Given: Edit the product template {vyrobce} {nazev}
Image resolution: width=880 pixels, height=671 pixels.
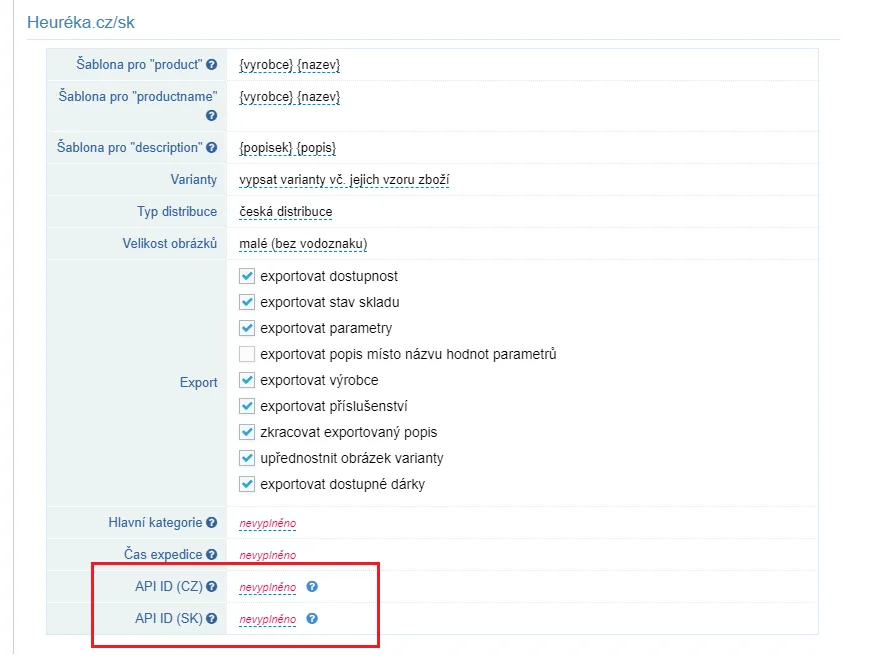Looking at the screenshot, I should 290,65.
